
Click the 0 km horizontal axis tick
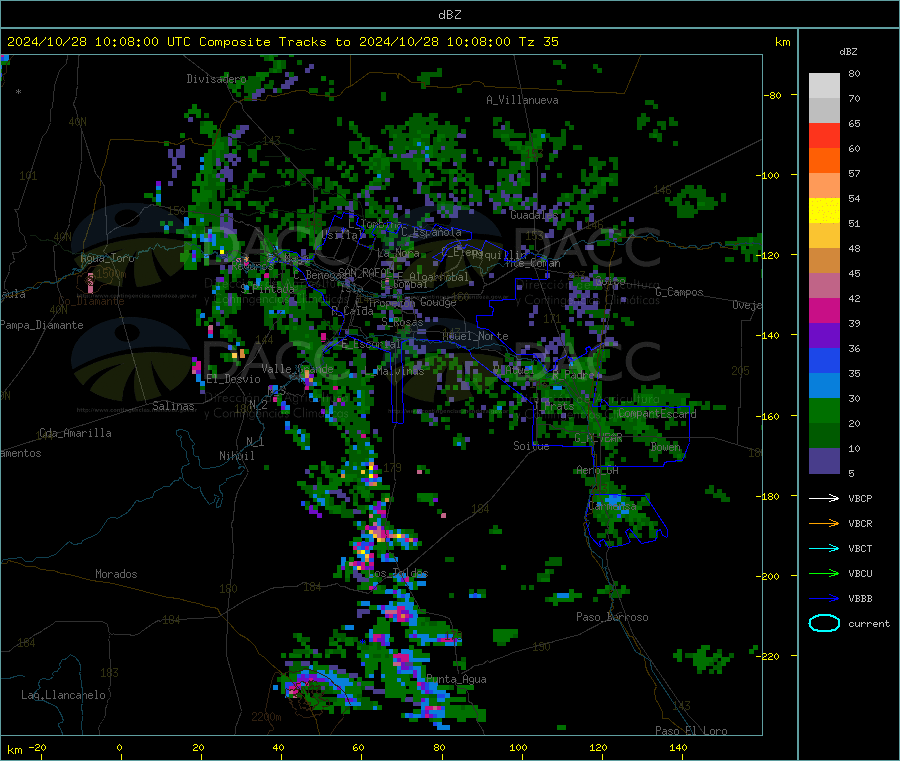click(x=119, y=747)
